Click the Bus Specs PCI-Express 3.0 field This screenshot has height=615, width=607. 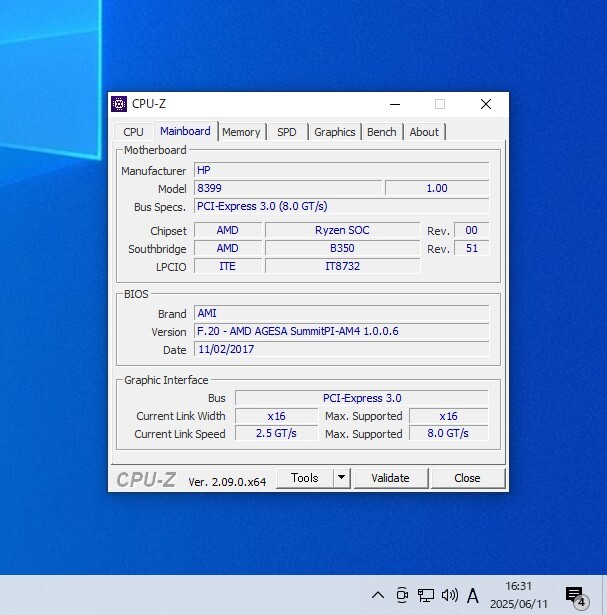click(x=342, y=206)
